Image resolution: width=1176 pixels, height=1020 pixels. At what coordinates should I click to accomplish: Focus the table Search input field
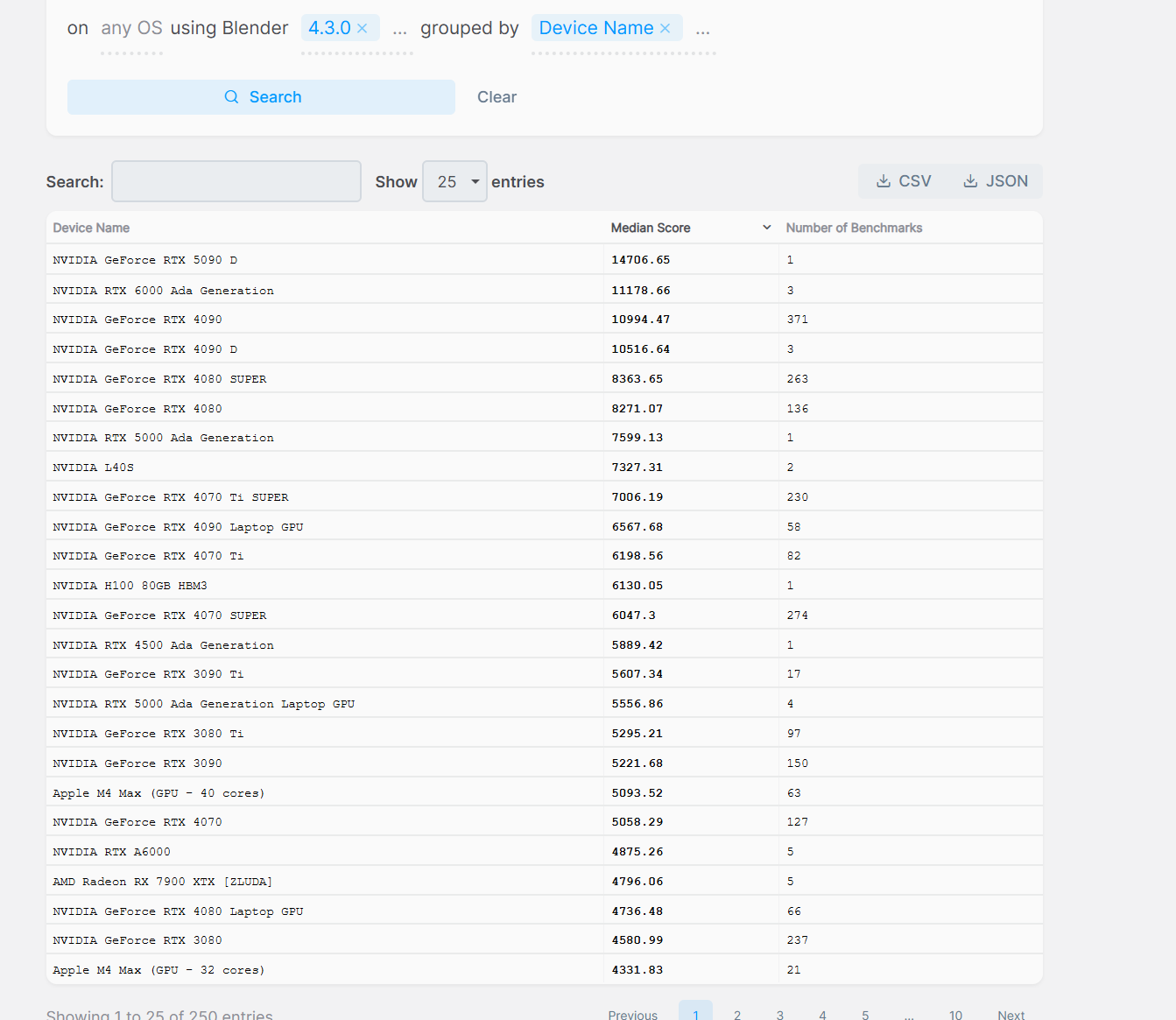coord(236,181)
